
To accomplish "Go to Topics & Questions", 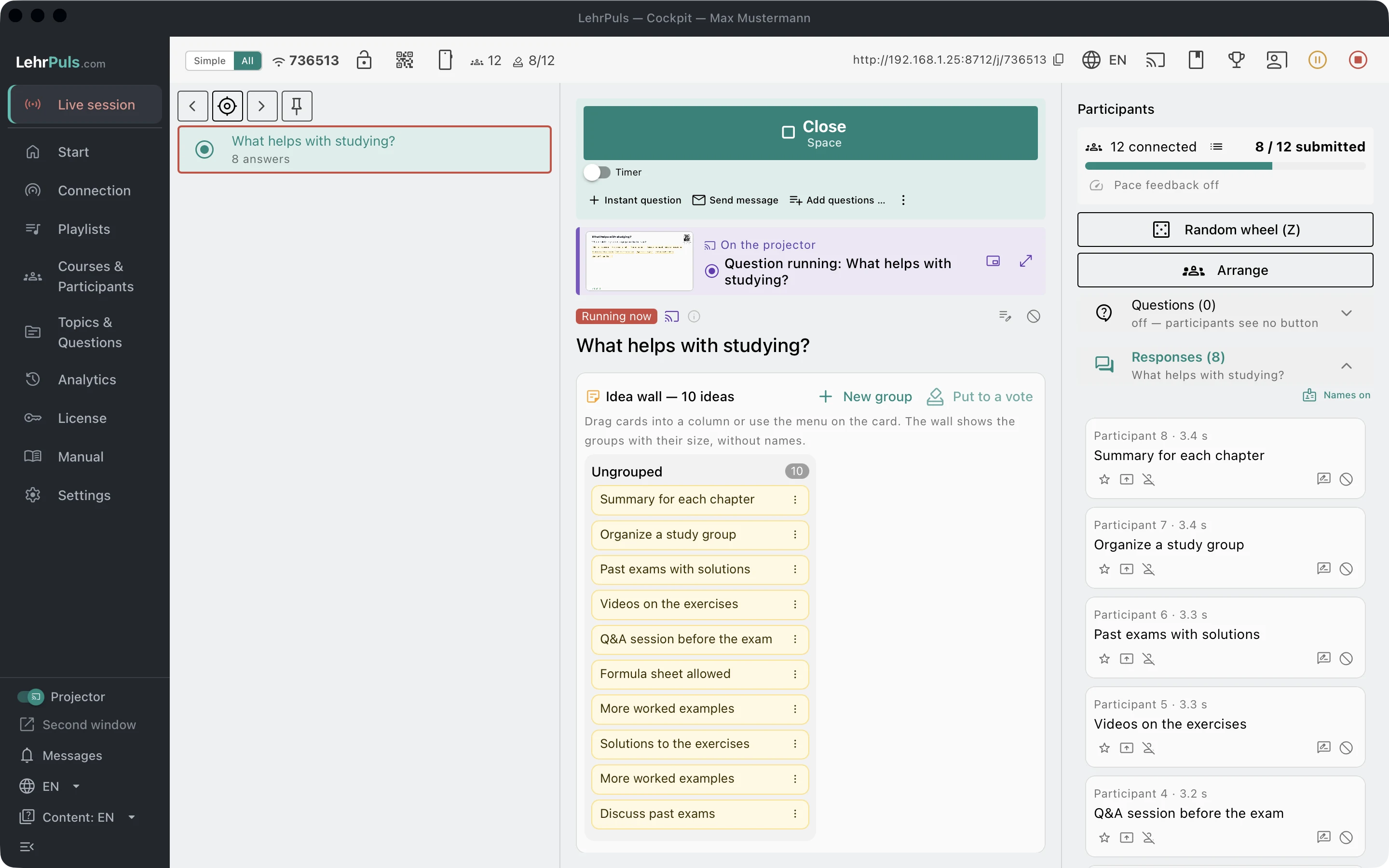I will click(x=85, y=332).
